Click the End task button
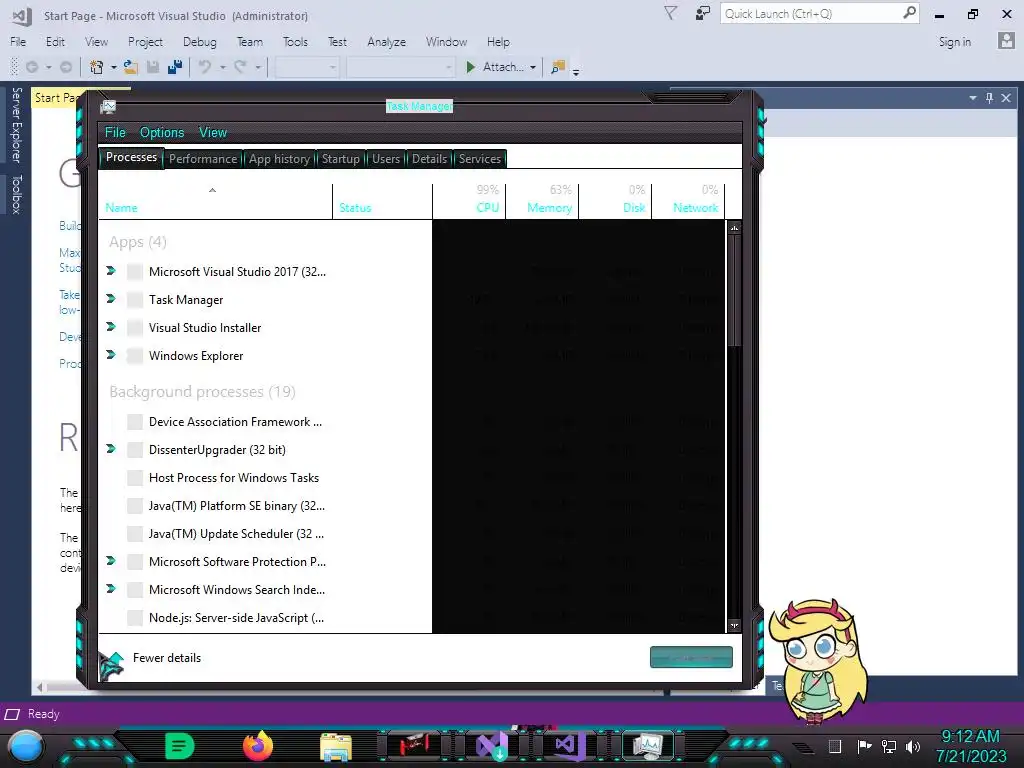Screen dimensions: 1024x768 (691, 657)
